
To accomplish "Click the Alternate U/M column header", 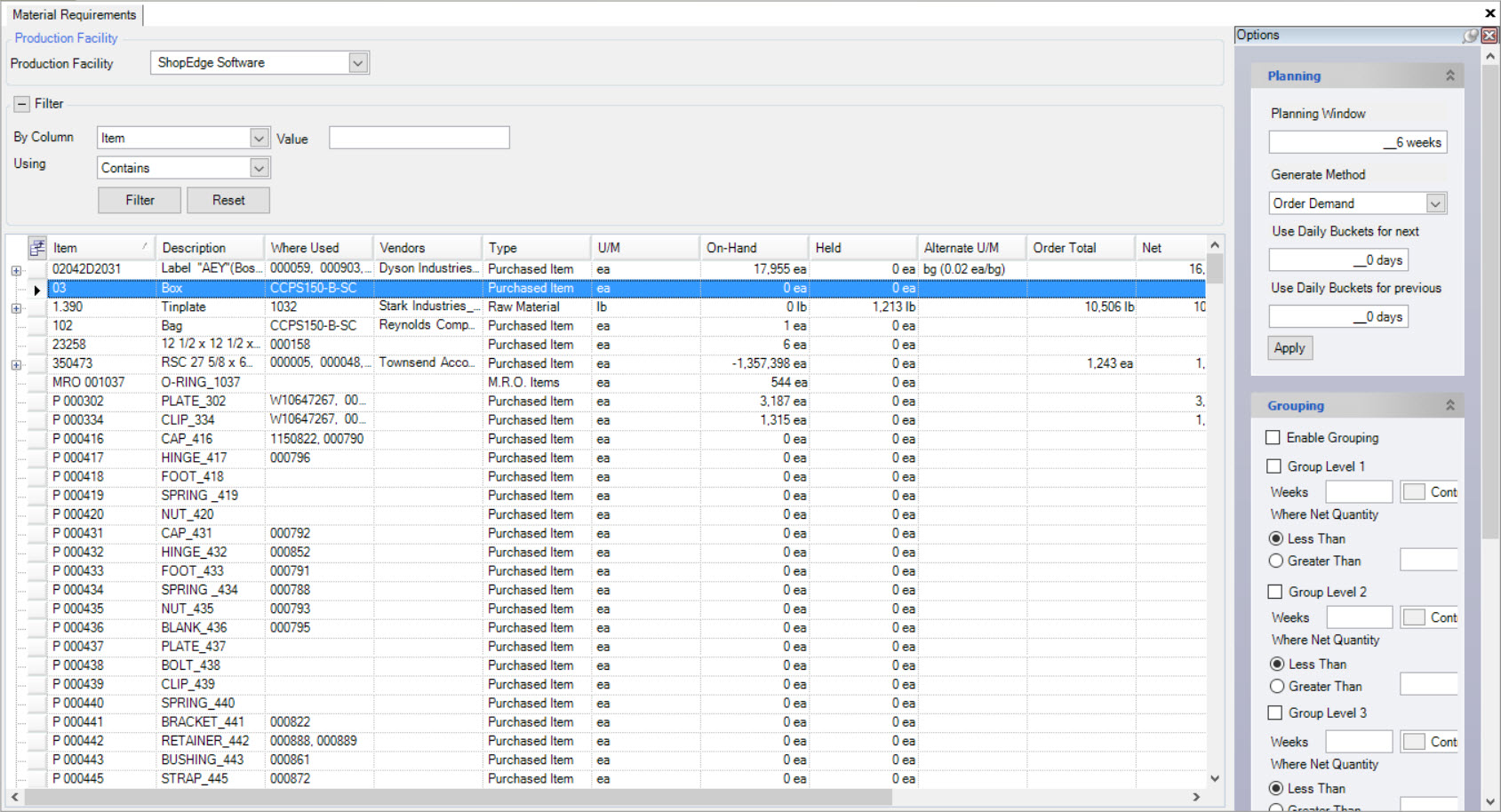I will (x=972, y=248).
